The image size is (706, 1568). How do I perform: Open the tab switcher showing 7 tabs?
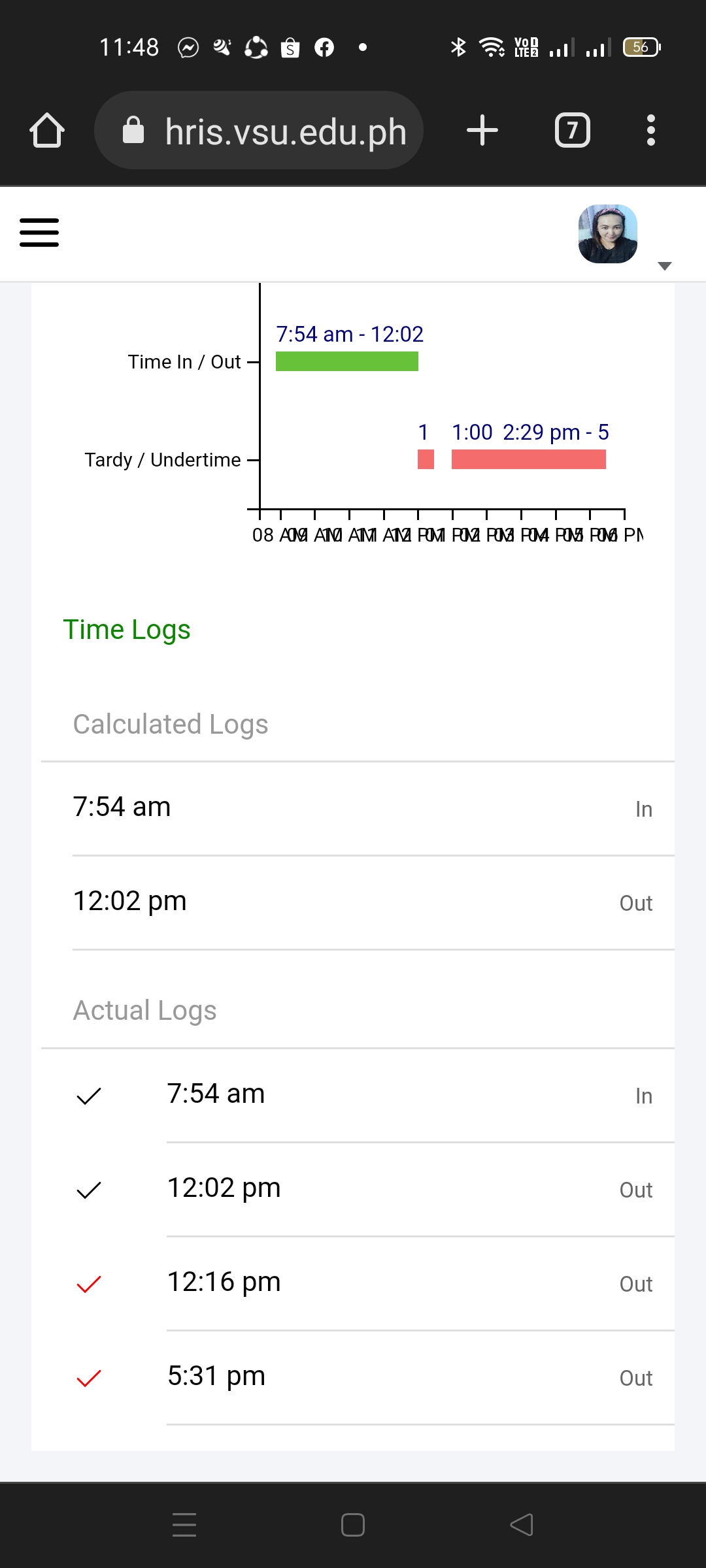point(572,131)
